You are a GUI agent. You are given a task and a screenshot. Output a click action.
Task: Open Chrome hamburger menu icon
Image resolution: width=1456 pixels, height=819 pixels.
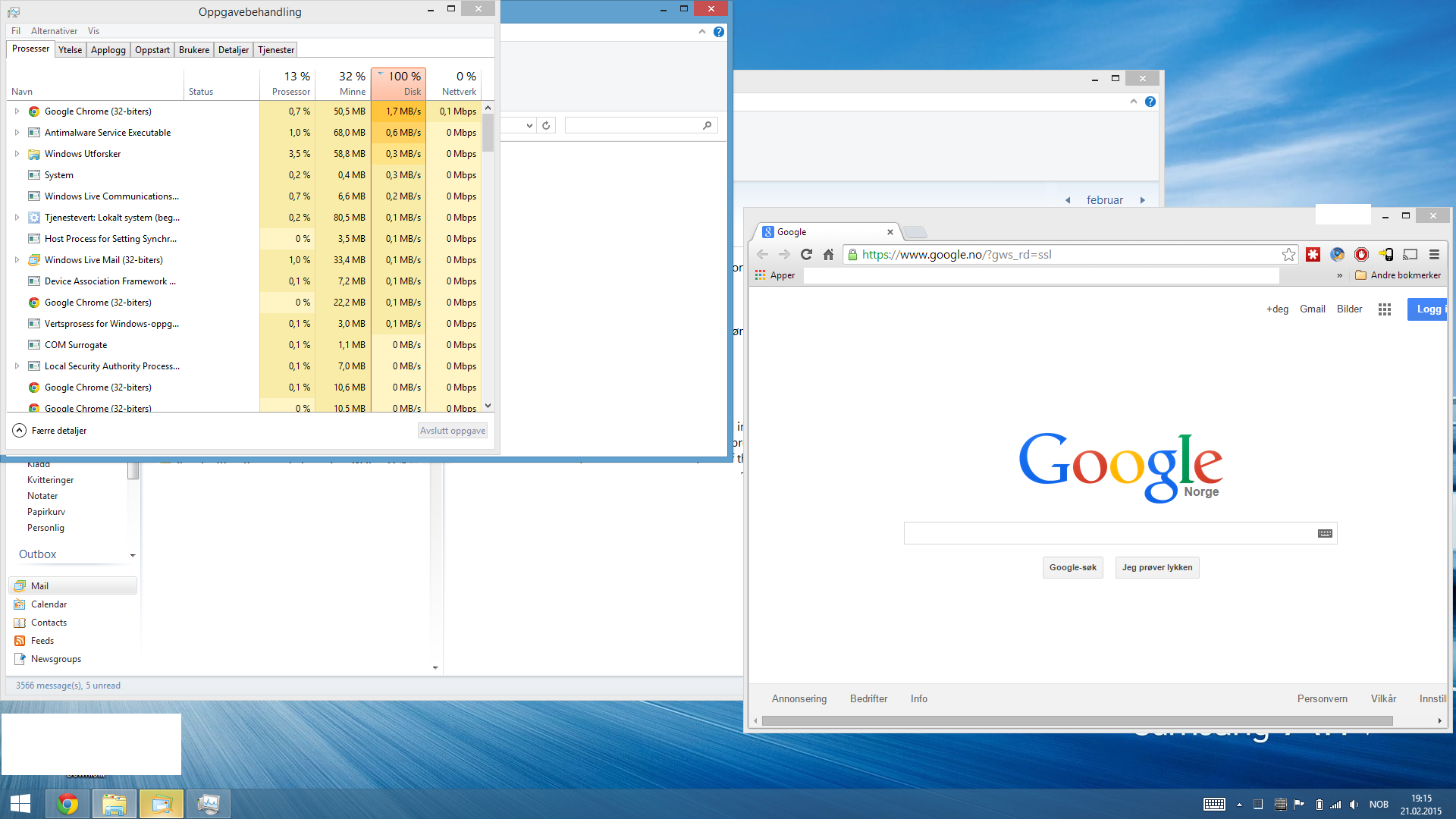pyautogui.click(x=1434, y=255)
